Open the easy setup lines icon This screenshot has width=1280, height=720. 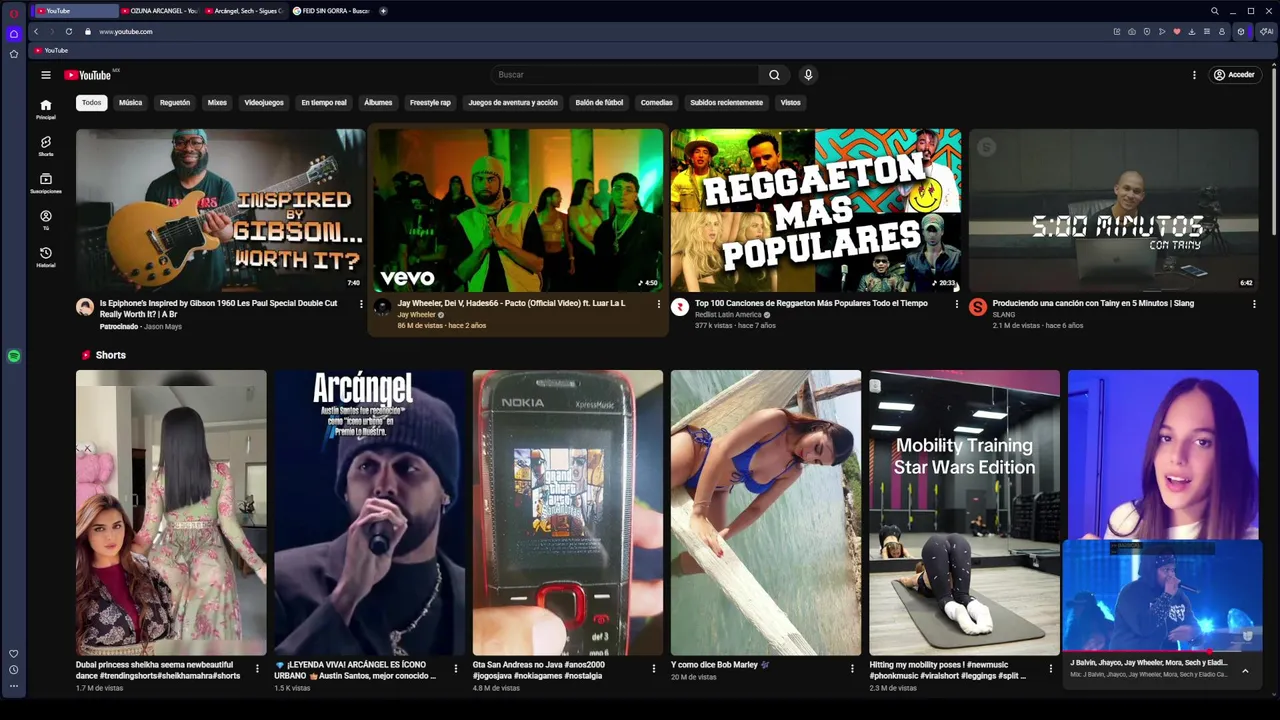pyautogui.click(x=1207, y=32)
